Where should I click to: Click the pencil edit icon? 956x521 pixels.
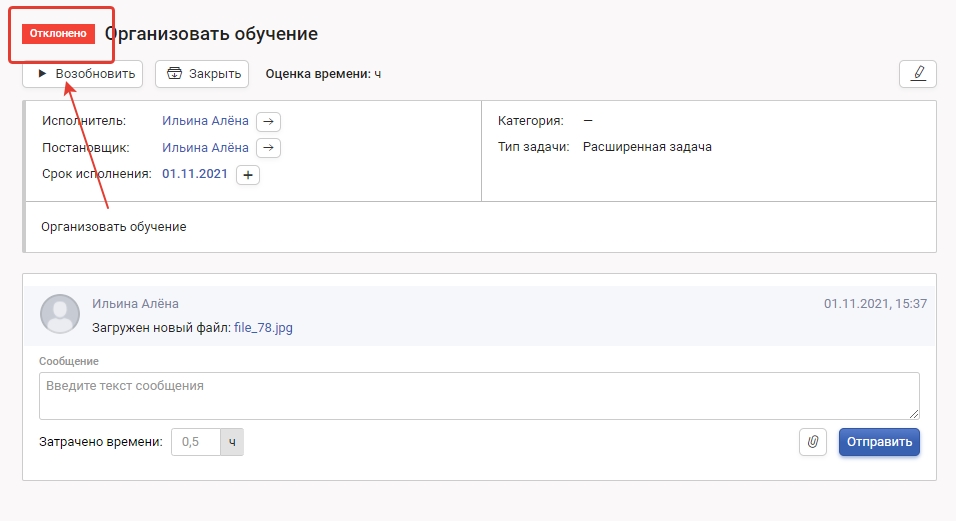pos(917,74)
